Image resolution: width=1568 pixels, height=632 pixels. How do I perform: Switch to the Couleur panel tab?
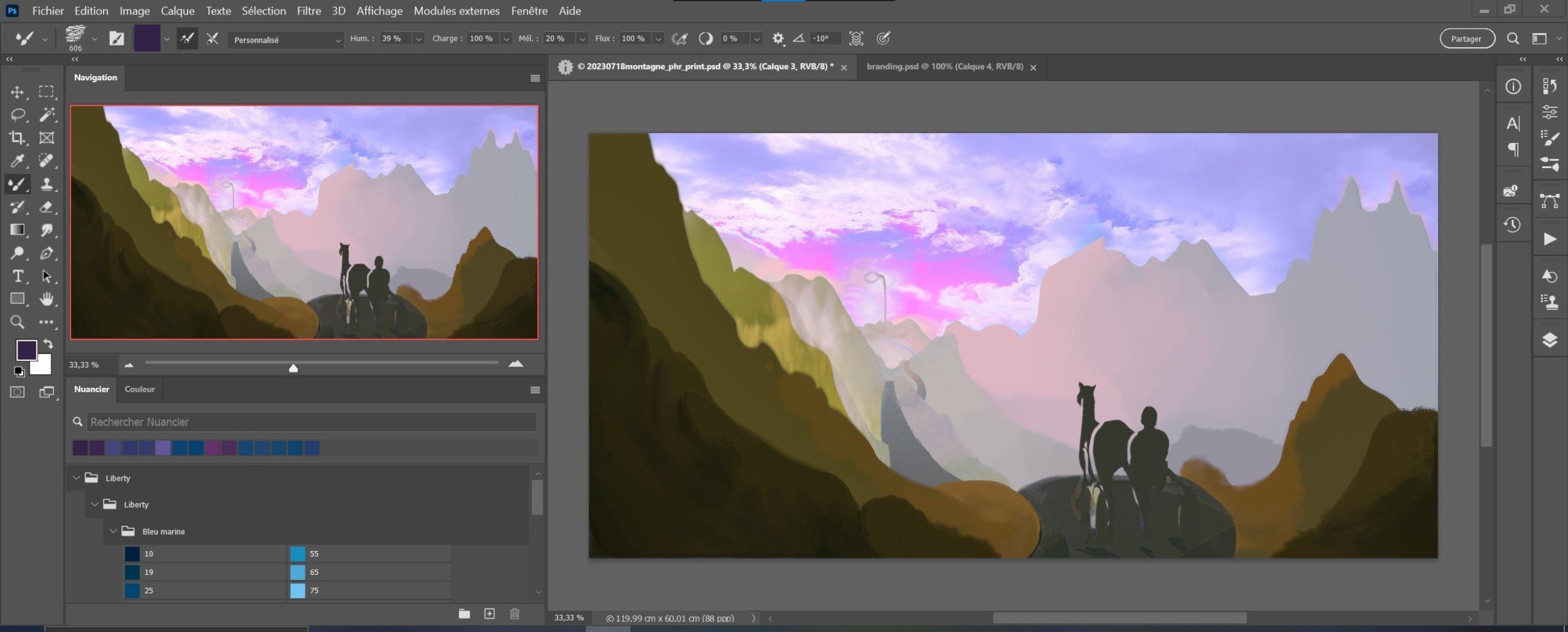[139, 389]
